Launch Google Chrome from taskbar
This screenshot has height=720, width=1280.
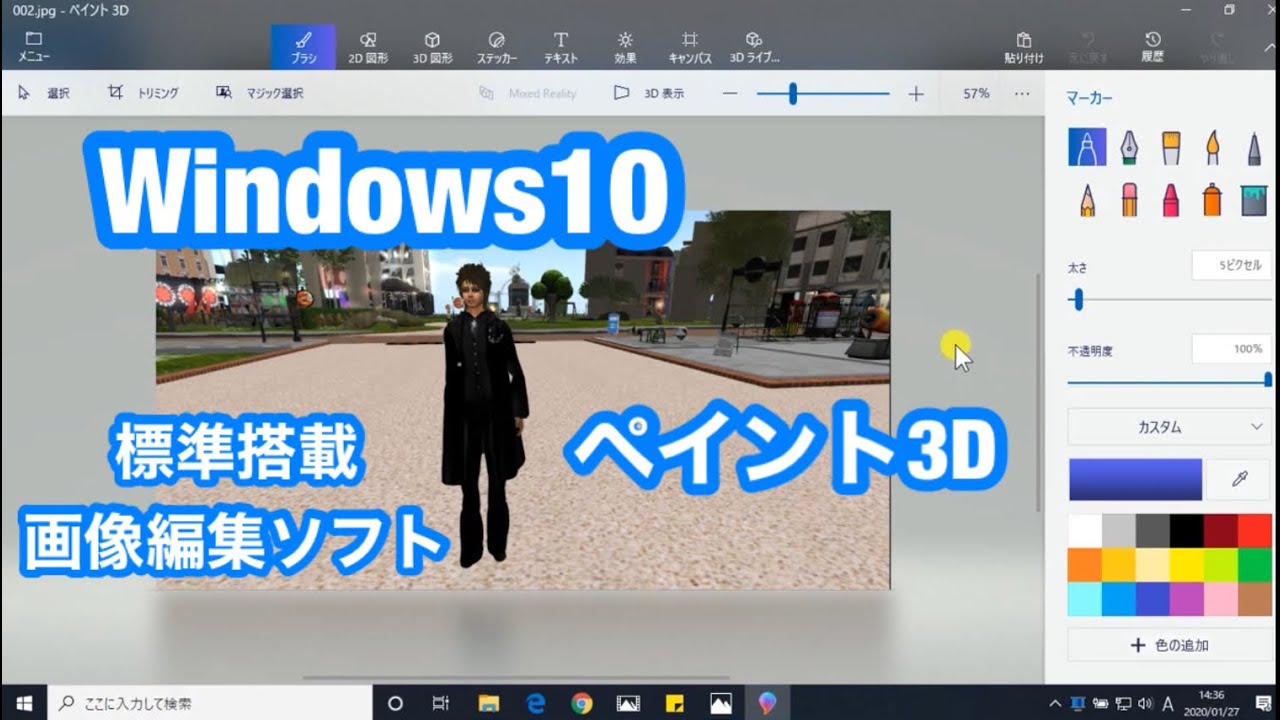581,703
